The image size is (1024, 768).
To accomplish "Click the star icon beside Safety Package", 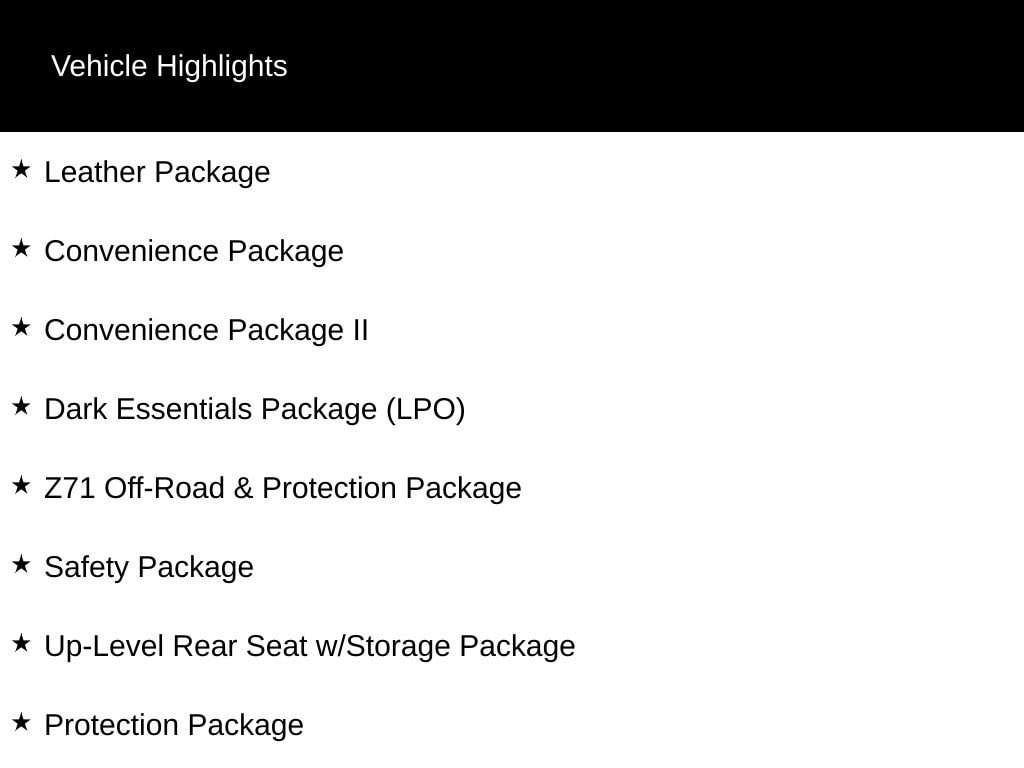I will (x=21, y=564).
